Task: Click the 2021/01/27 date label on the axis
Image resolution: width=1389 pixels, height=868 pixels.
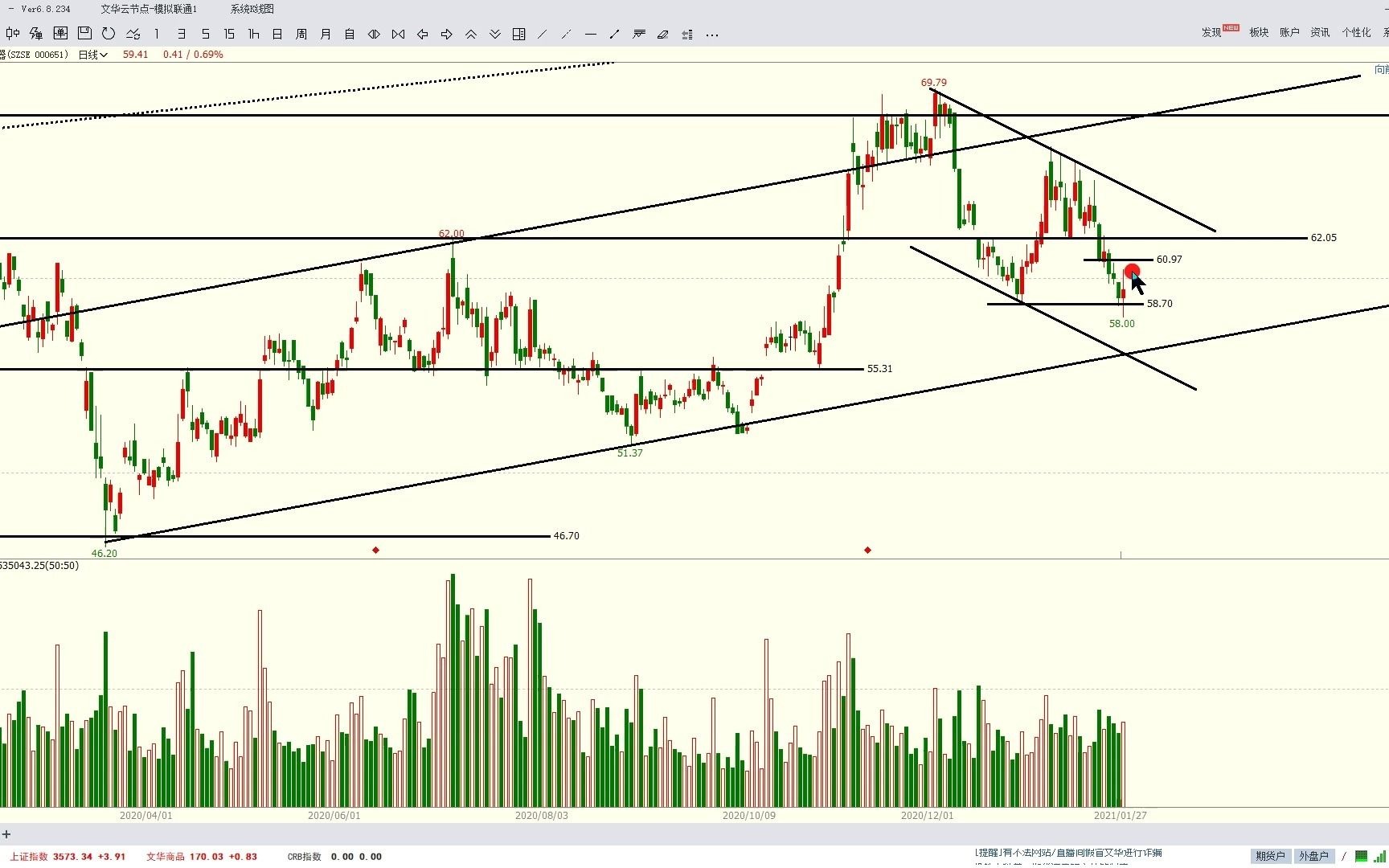Action: pyautogui.click(x=1120, y=815)
